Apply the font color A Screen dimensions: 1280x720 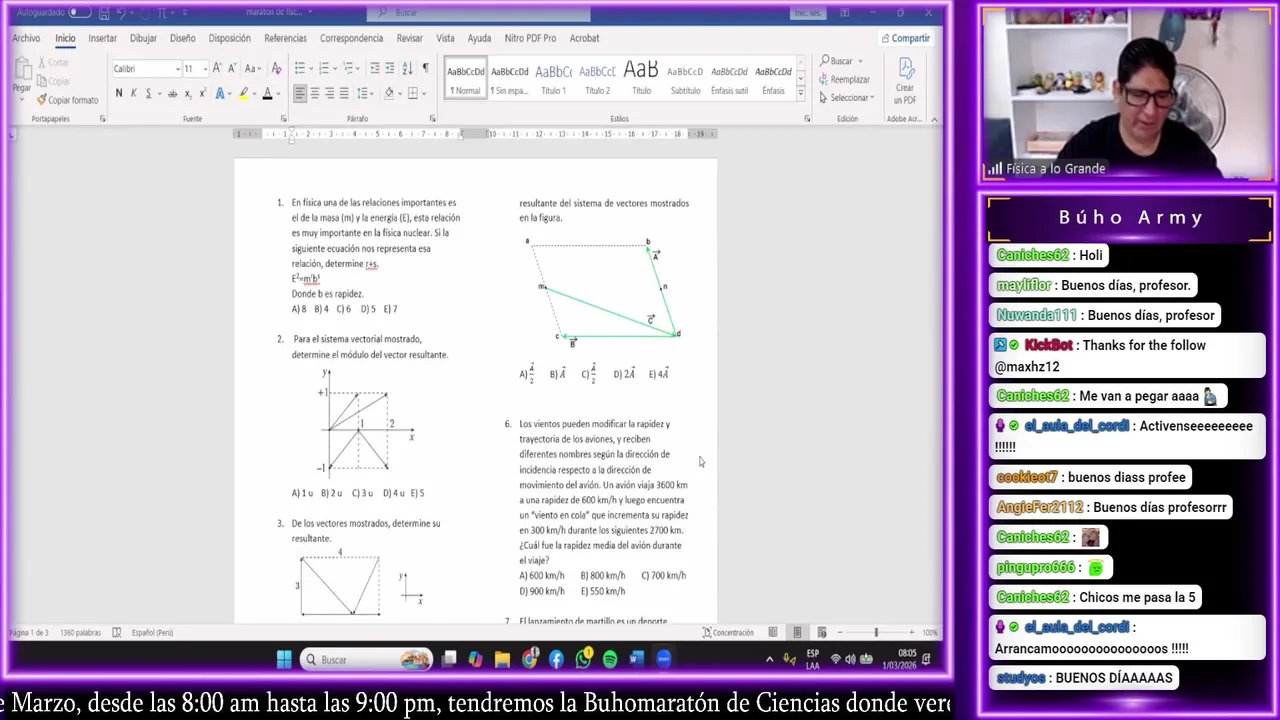pyautogui.click(x=267, y=93)
